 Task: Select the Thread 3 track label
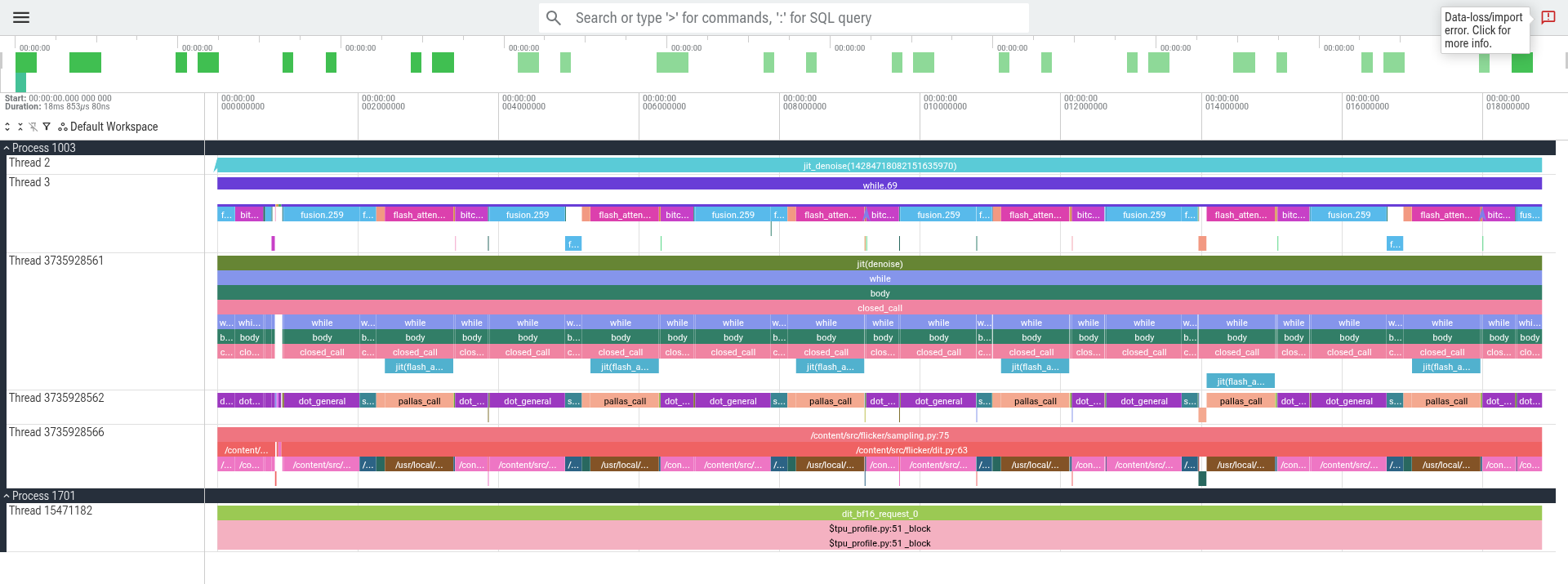coord(29,182)
